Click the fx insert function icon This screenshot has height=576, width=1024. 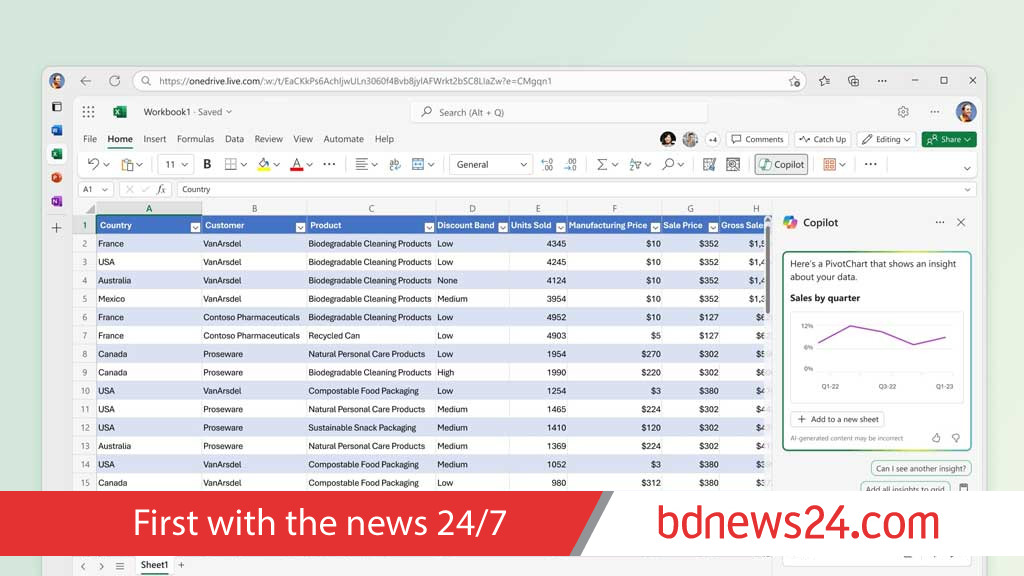(x=161, y=189)
